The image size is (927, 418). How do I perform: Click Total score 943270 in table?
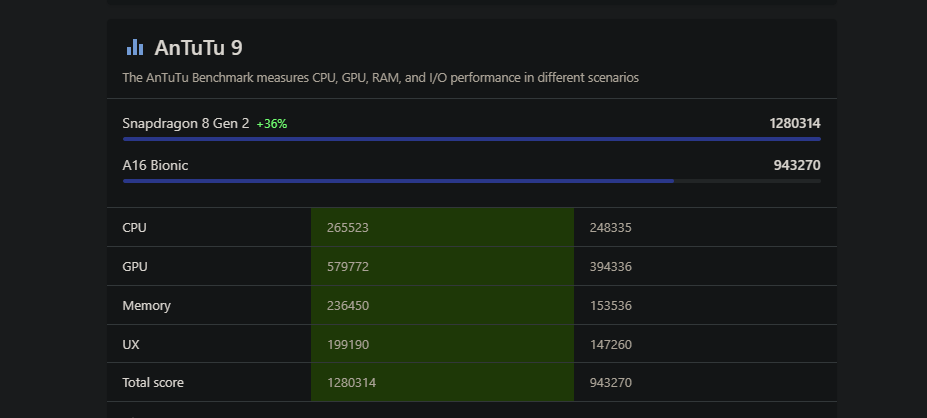pos(611,383)
